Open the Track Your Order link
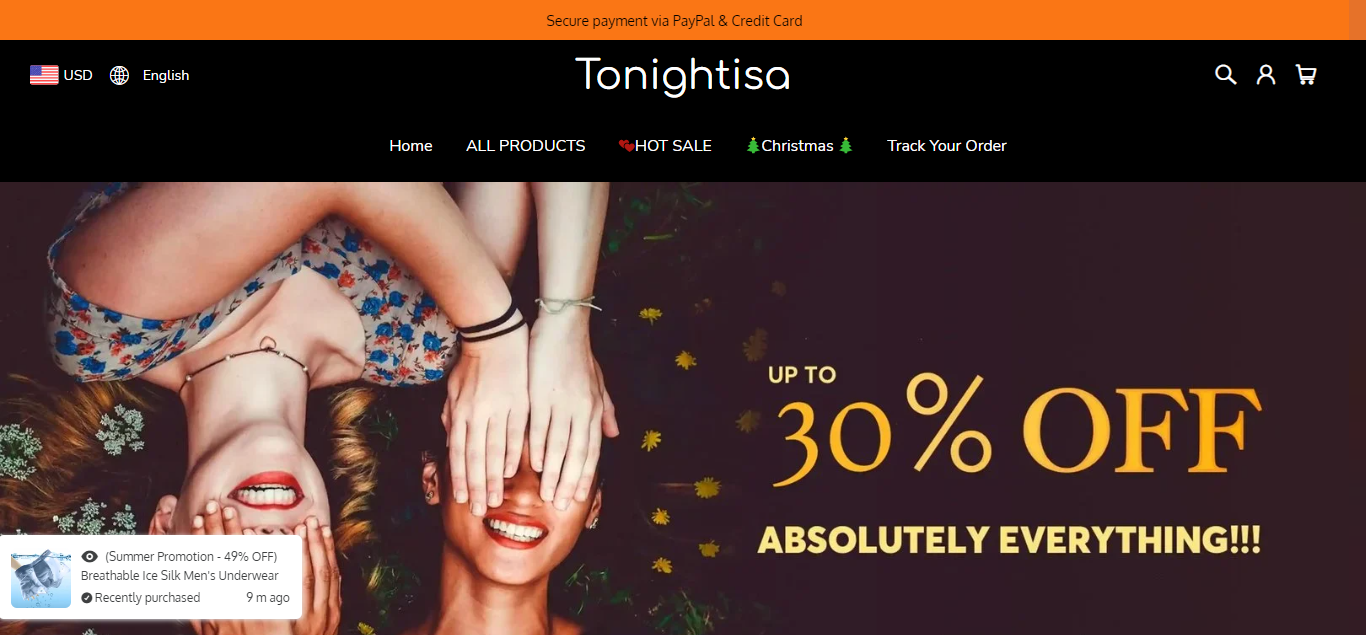Image resolution: width=1366 pixels, height=635 pixels. click(947, 146)
